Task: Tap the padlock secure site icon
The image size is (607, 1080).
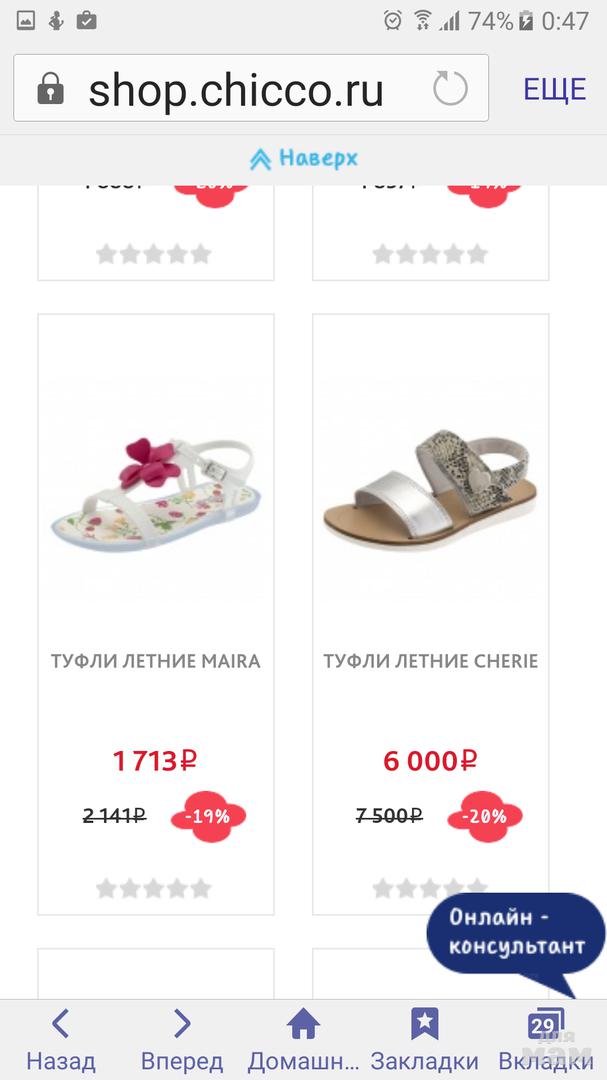Action: click(50, 90)
